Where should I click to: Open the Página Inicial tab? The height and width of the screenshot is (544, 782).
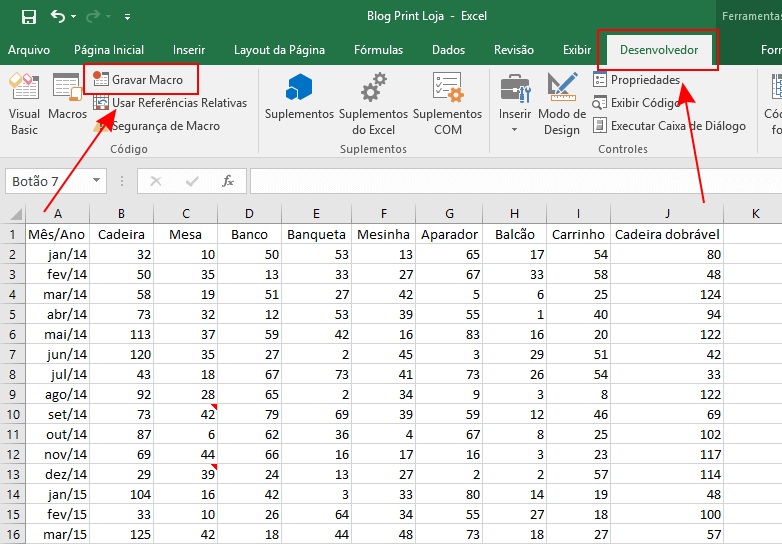(x=109, y=50)
